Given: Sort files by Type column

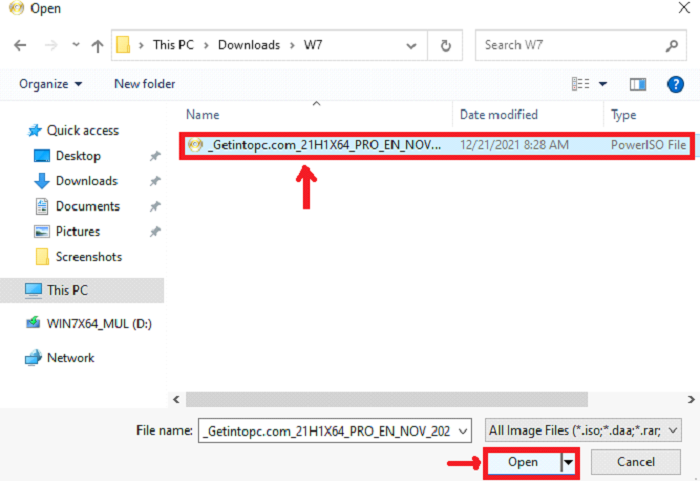Looking at the screenshot, I should (624, 115).
